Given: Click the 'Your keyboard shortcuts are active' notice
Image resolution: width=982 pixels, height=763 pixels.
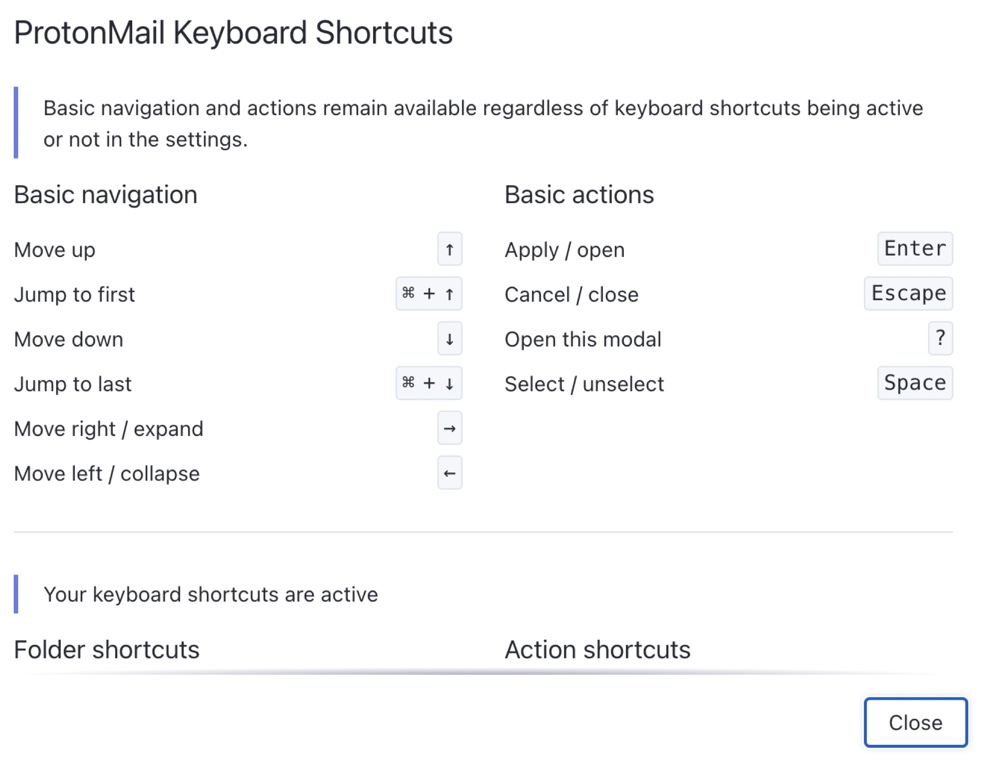Looking at the screenshot, I should (210, 594).
